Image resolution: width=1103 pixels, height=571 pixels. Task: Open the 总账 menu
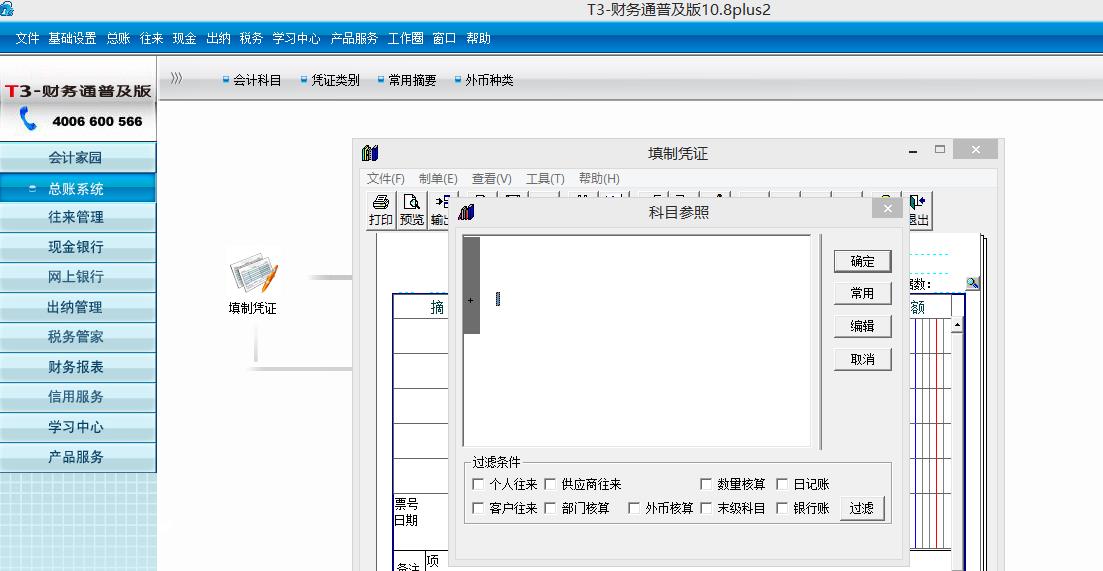118,39
